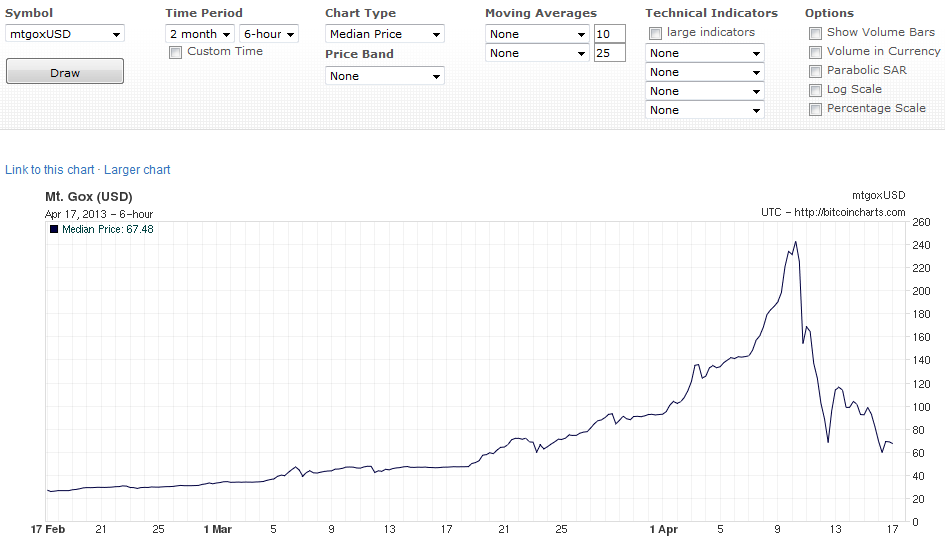Click the 1 Apr x-axis label
945x547 pixels.
(x=664, y=529)
